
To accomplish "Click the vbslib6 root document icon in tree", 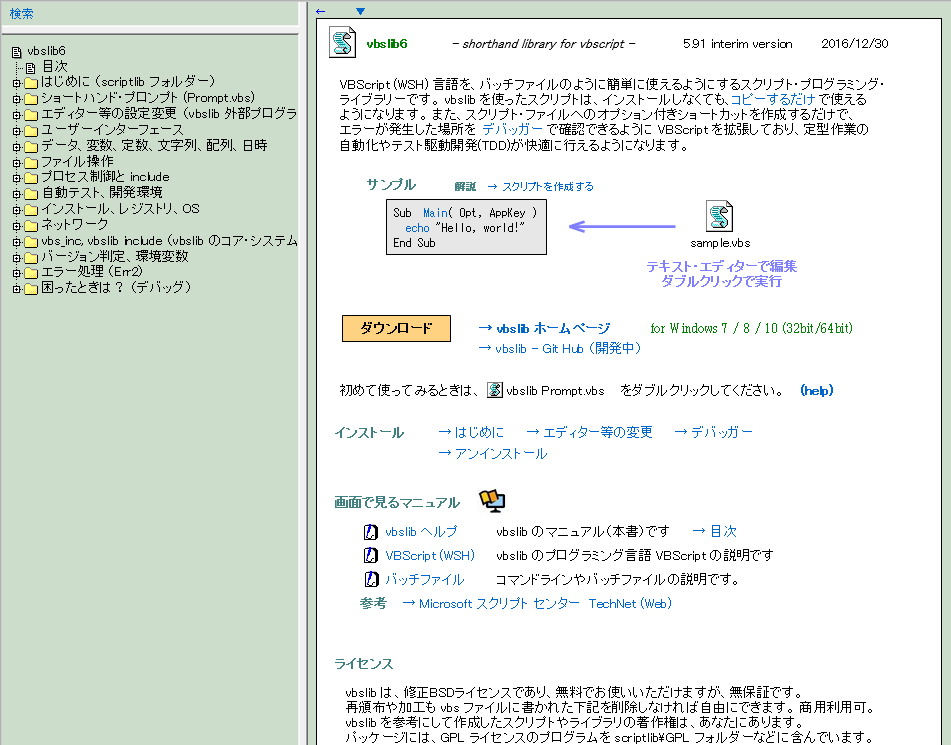I will tap(17, 52).
